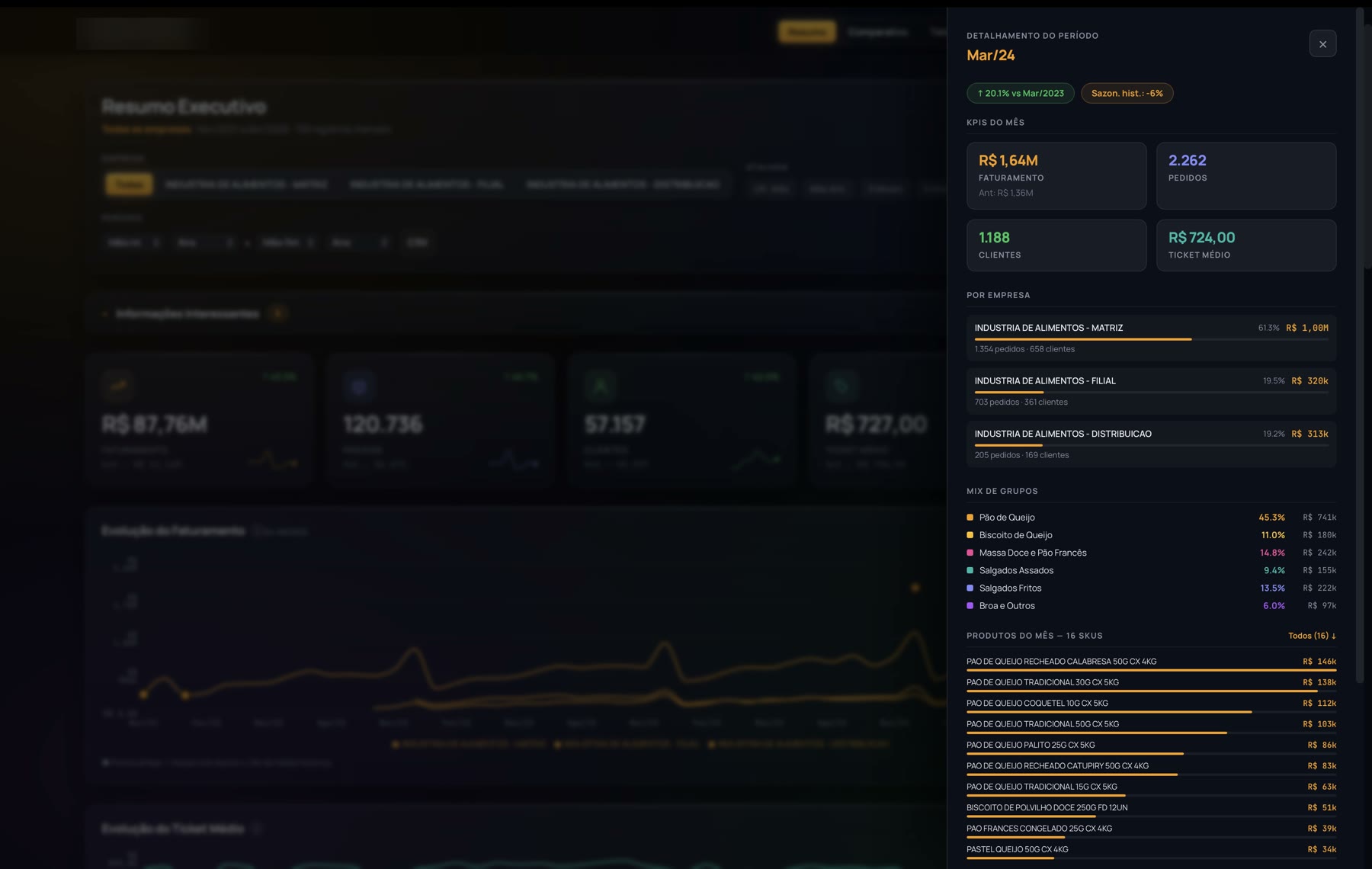The height and width of the screenshot is (869, 1372).
Task: Select PAO DE QUEIJO TRADICIONAL 30G CX 5KG
Action: coord(1151,685)
